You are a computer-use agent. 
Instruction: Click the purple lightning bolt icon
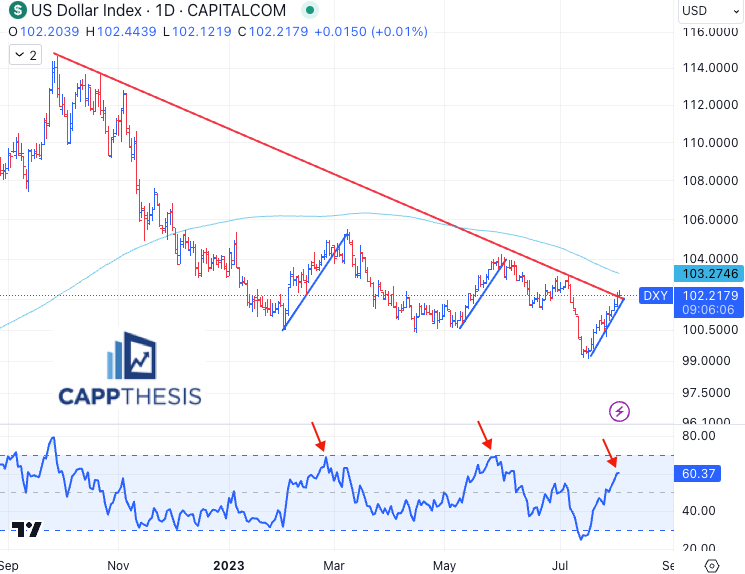pos(619,410)
